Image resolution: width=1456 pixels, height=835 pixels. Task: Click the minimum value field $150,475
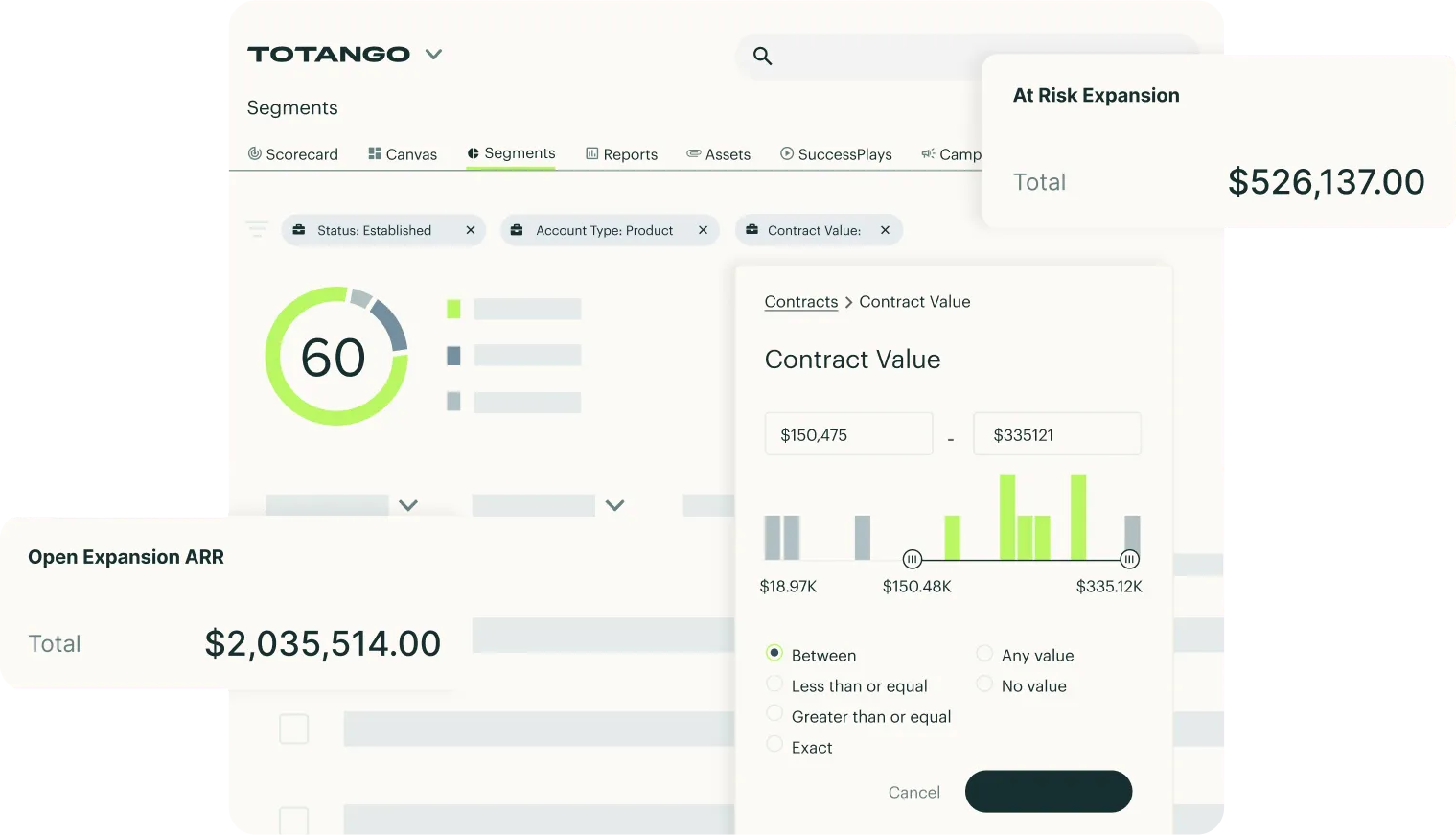click(x=849, y=434)
